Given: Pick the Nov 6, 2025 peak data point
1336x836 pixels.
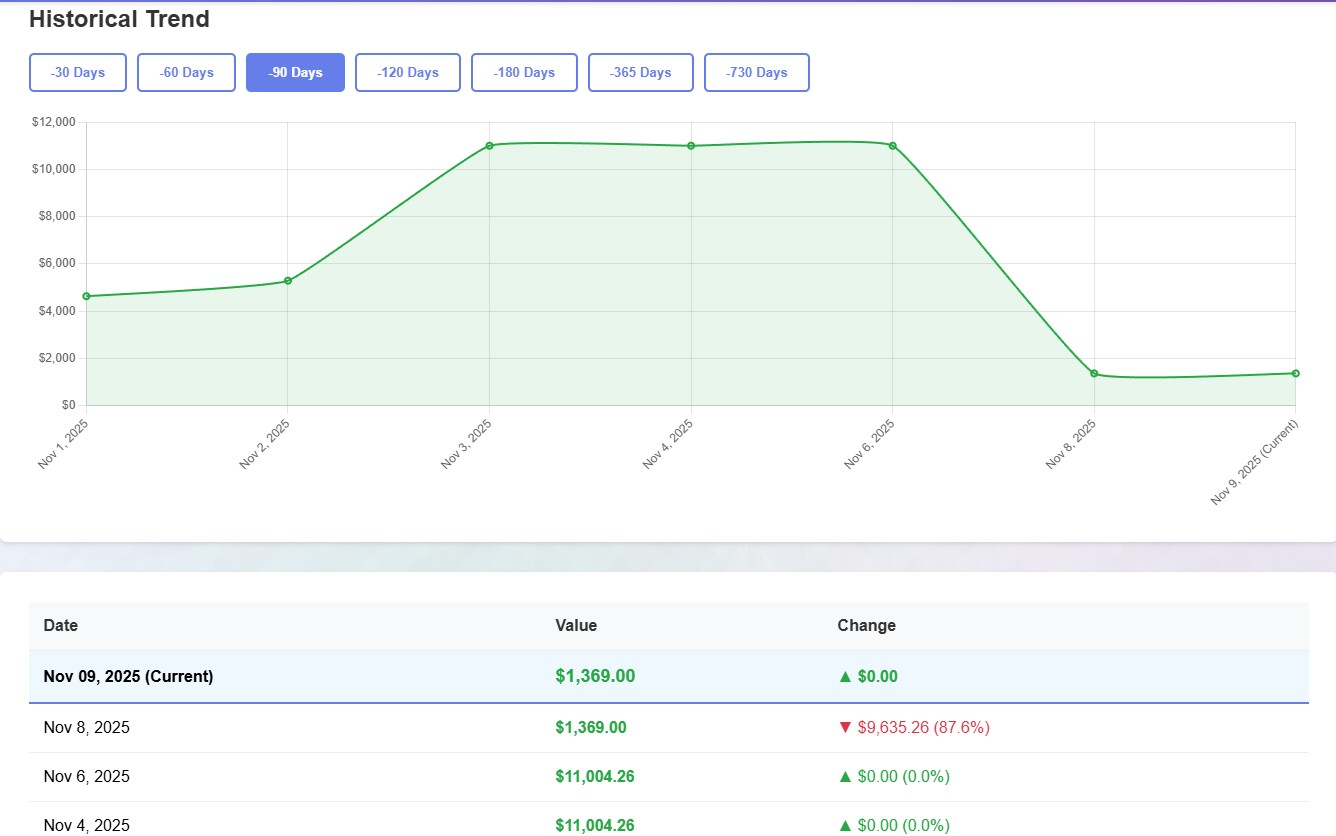Looking at the screenshot, I should pos(893,146).
